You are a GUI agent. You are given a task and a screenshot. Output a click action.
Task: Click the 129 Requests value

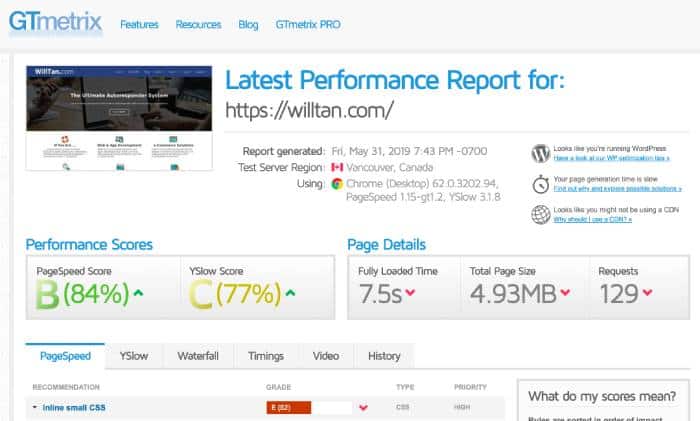(619, 294)
